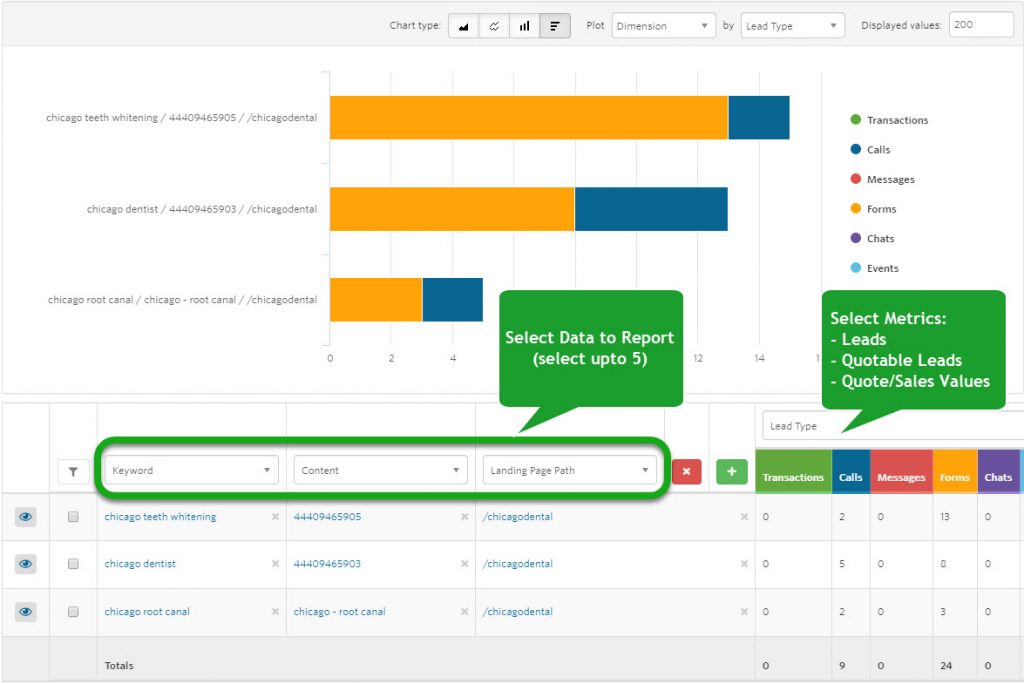The height and width of the screenshot is (684, 1024).
Task: Sort by the Calls column header
Action: click(850, 478)
